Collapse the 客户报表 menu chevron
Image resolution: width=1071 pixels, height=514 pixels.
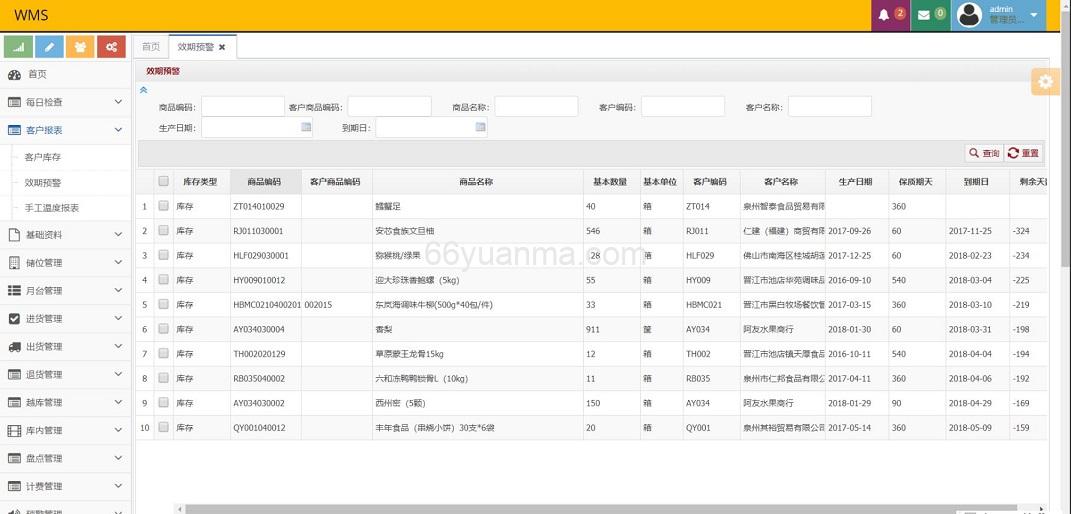click(118, 130)
